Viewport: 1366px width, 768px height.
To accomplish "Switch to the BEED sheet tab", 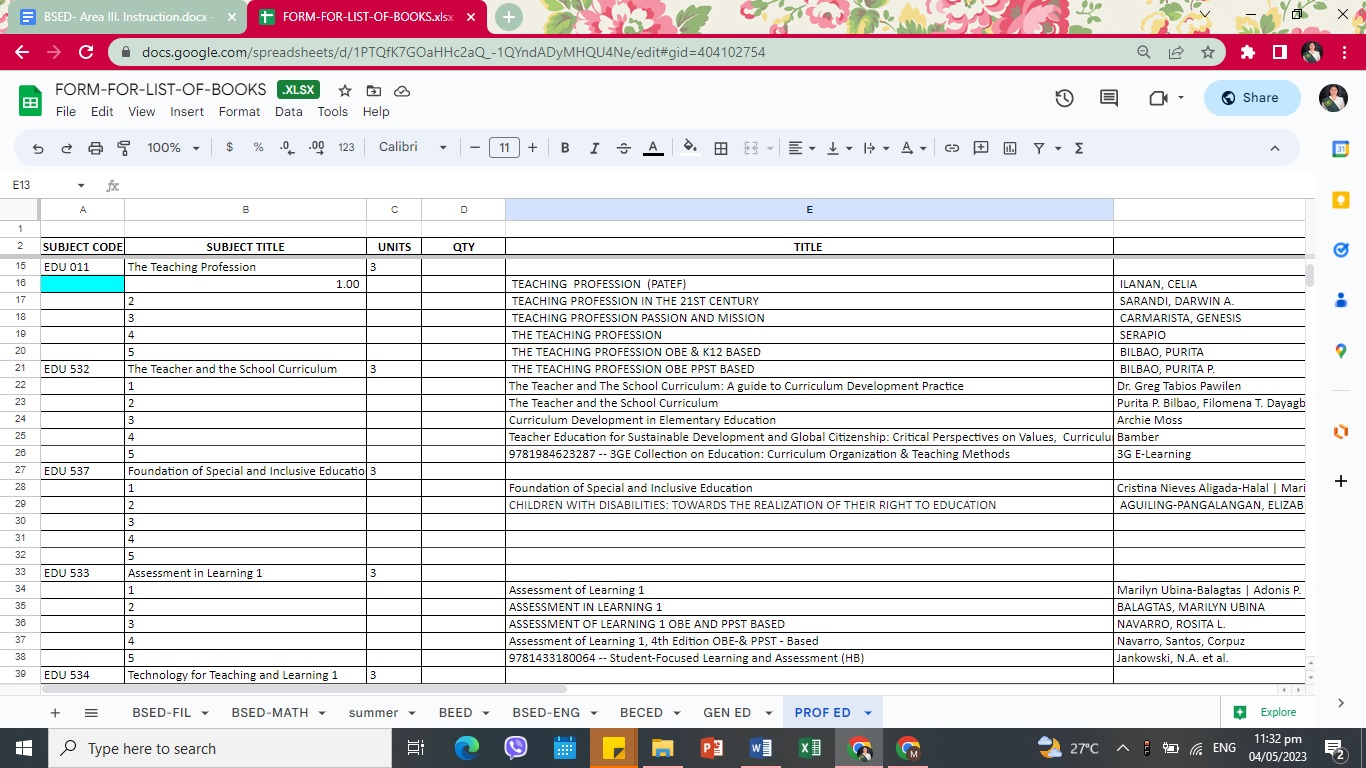I will [456, 712].
